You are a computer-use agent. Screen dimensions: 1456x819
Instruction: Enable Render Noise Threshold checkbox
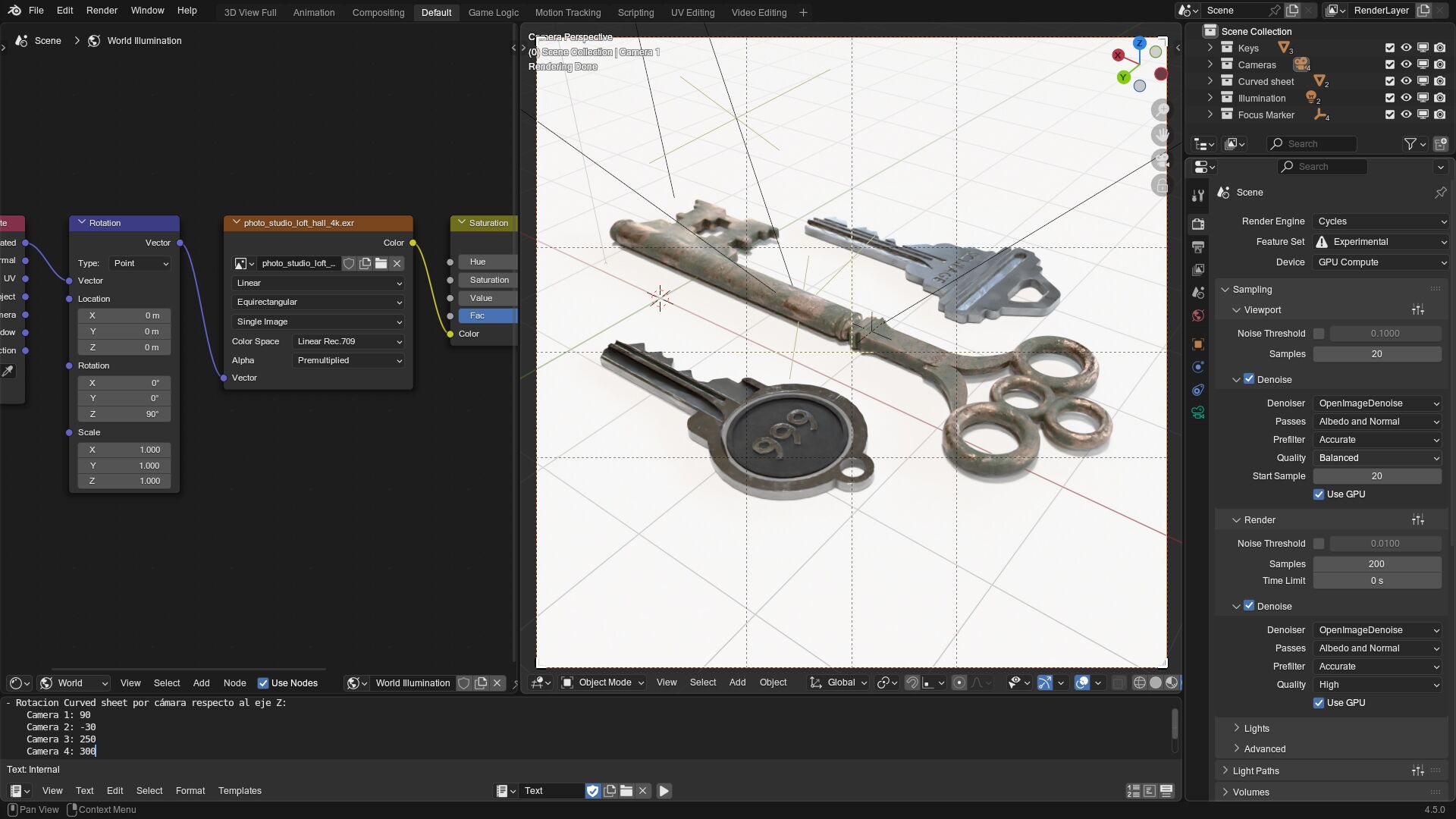1319,544
